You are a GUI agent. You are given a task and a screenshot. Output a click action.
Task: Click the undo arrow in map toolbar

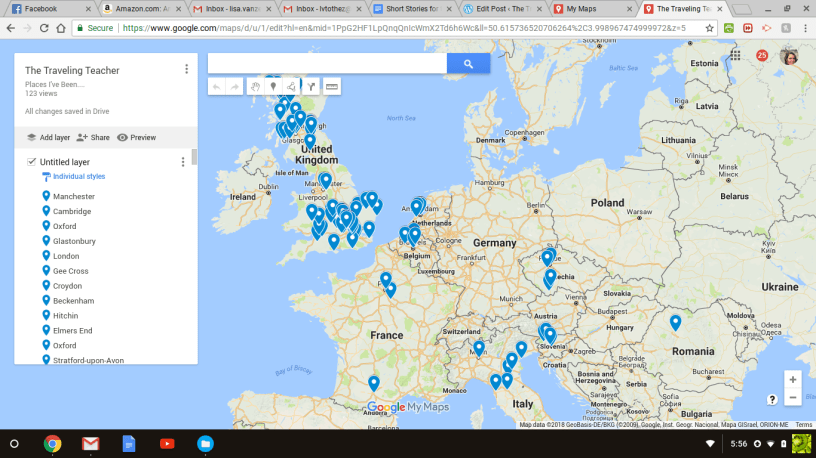pos(217,87)
